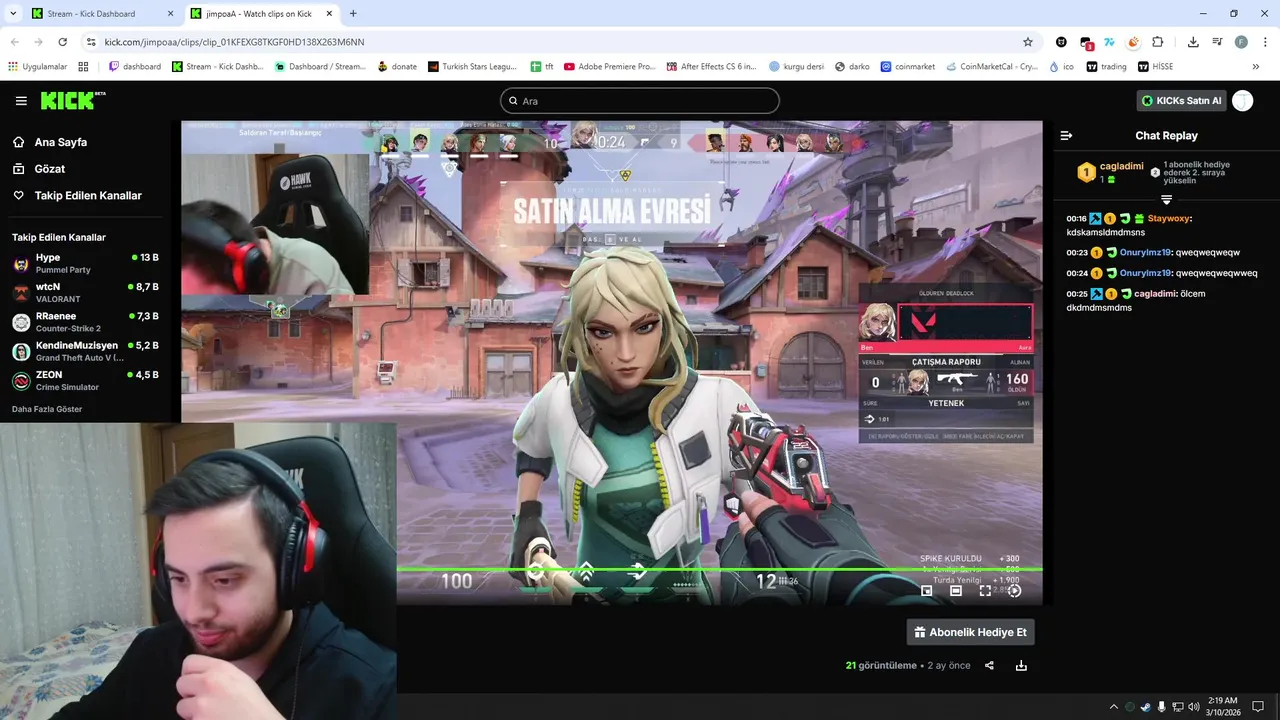This screenshot has height=720, width=1280.
Task: Collapse the Chat Replay panel icon
Action: (1066, 135)
